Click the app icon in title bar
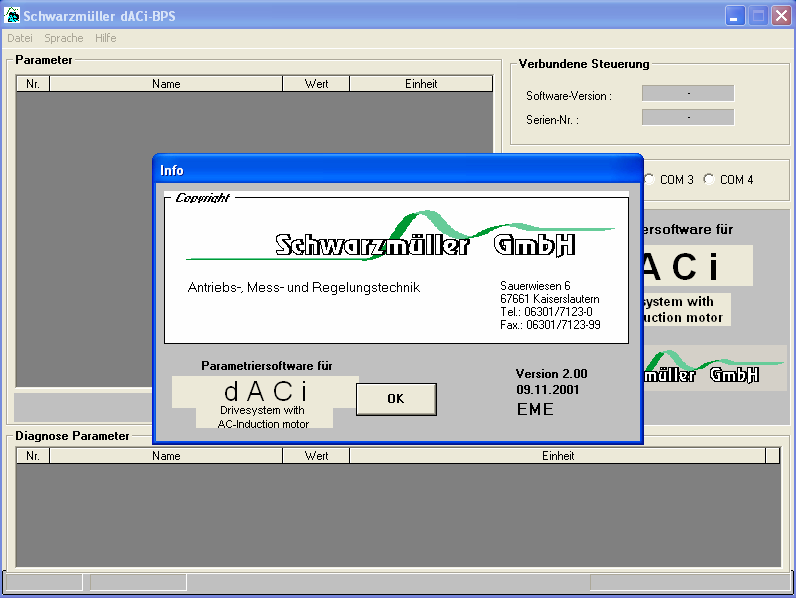This screenshot has height=598, width=796. [12, 15]
